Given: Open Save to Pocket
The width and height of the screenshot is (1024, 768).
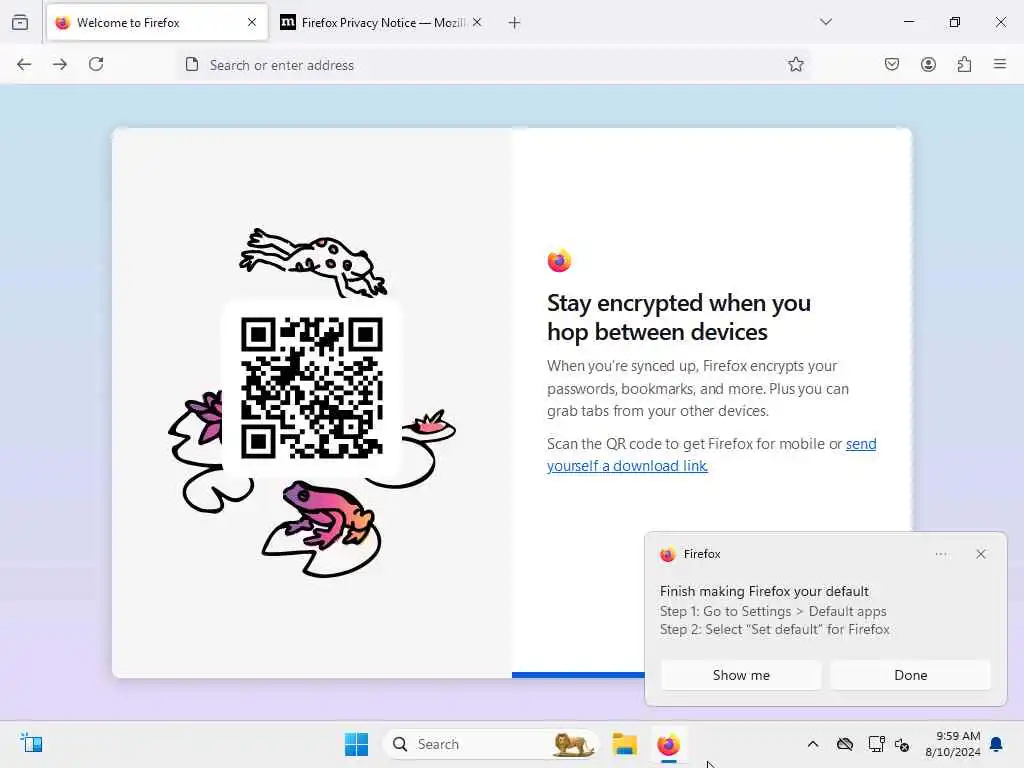Looking at the screenshot, I should pos(892,64).
